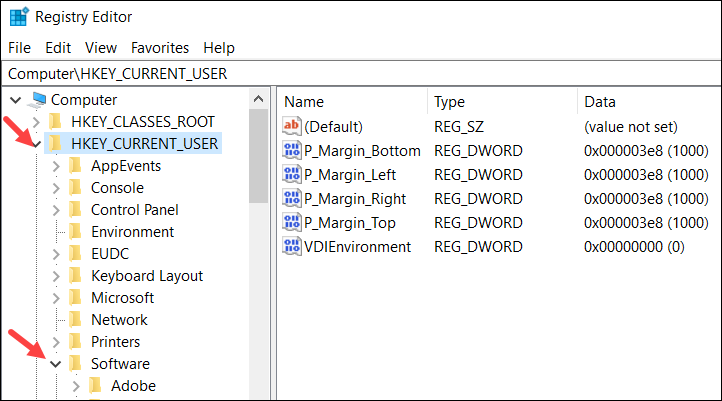Select the Environment key label
Screen dimensions: 722x401
[133, 232]
